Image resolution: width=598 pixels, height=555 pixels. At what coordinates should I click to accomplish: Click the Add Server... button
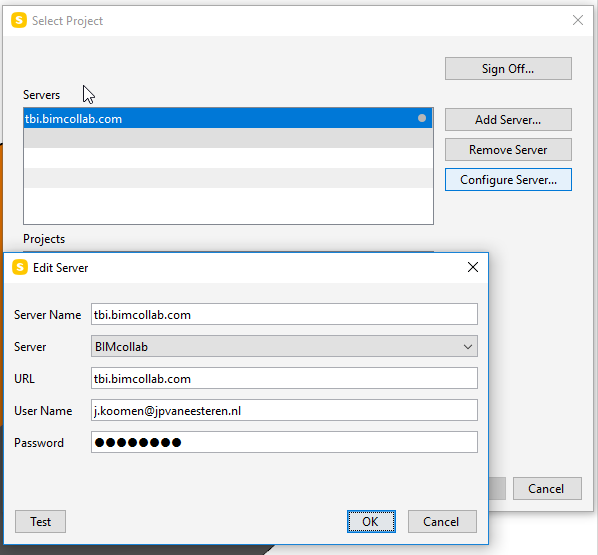(x=508, y=120)
